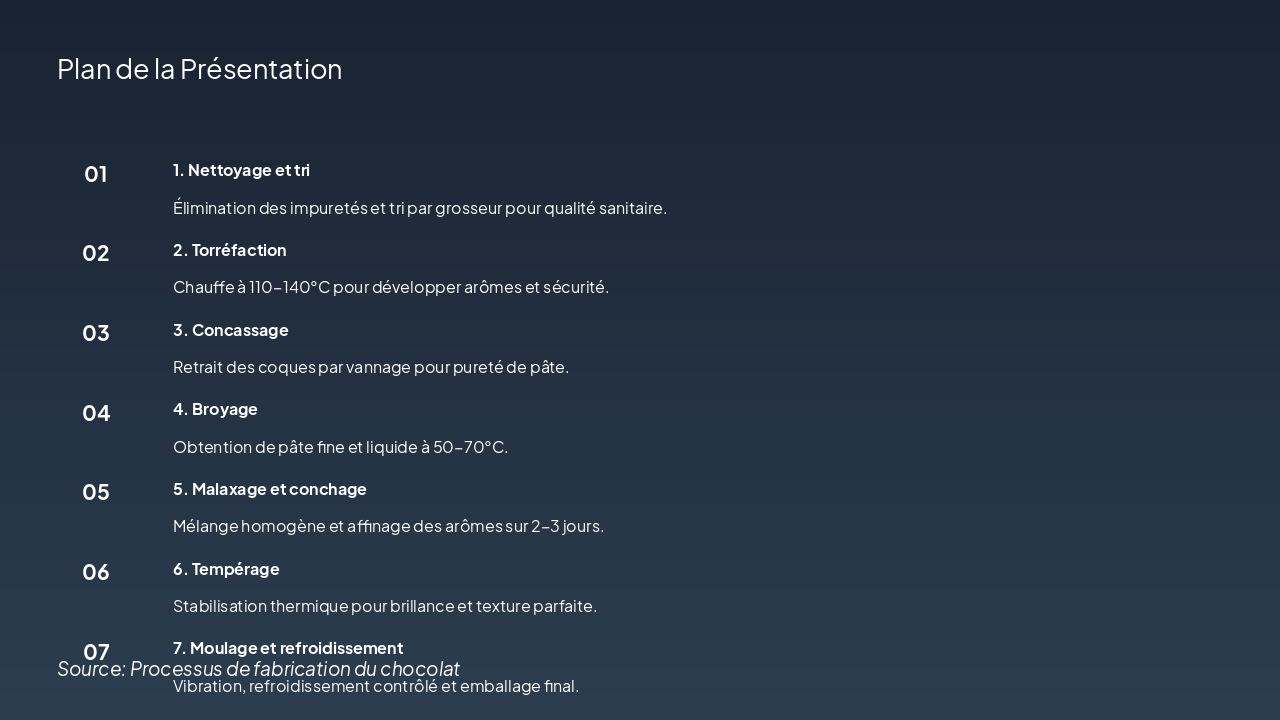Click the "3. Concassage" heading
1280x720 pixels.
[x=230, y=330]
